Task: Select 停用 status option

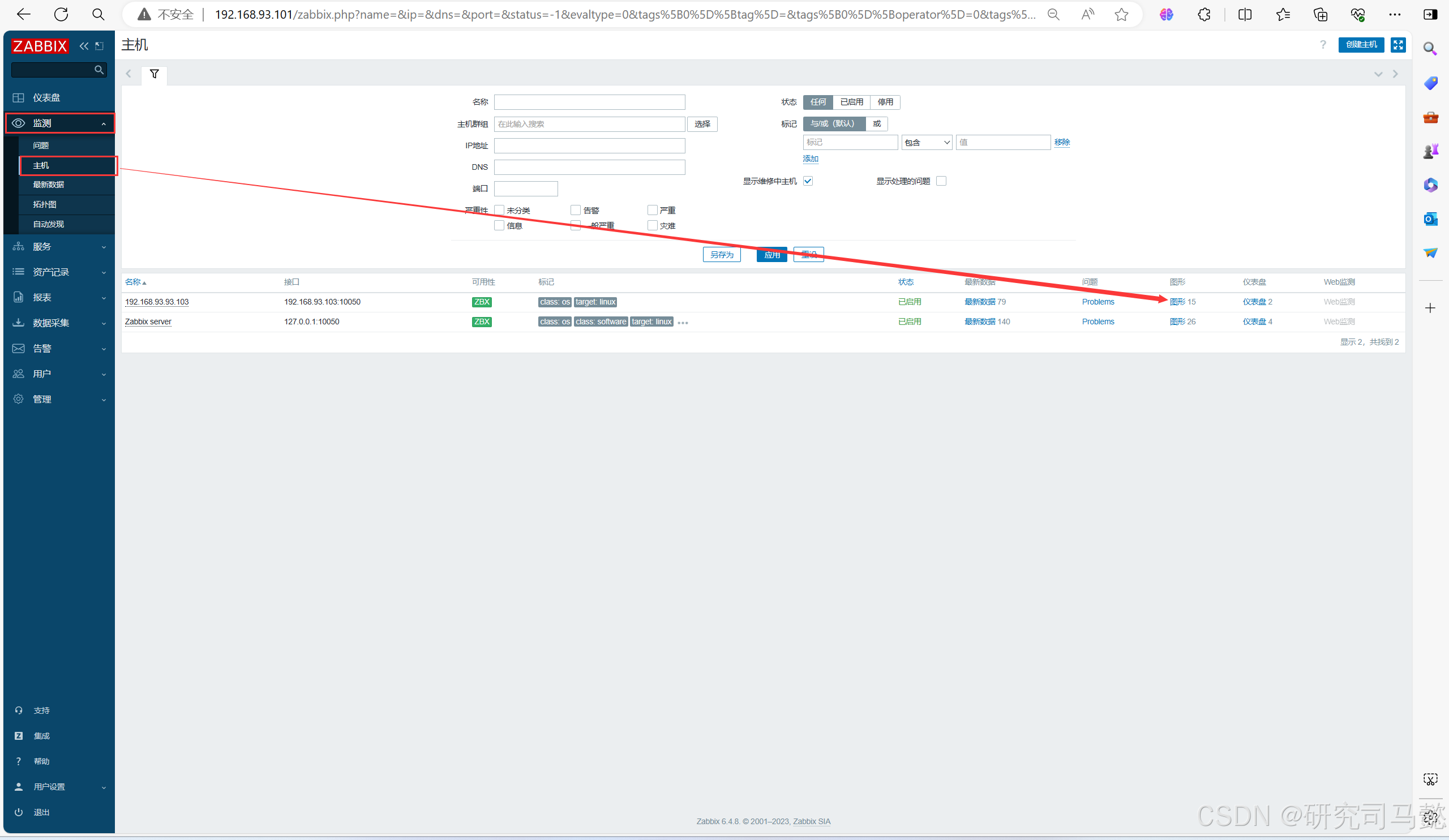Action: (885, 102)
